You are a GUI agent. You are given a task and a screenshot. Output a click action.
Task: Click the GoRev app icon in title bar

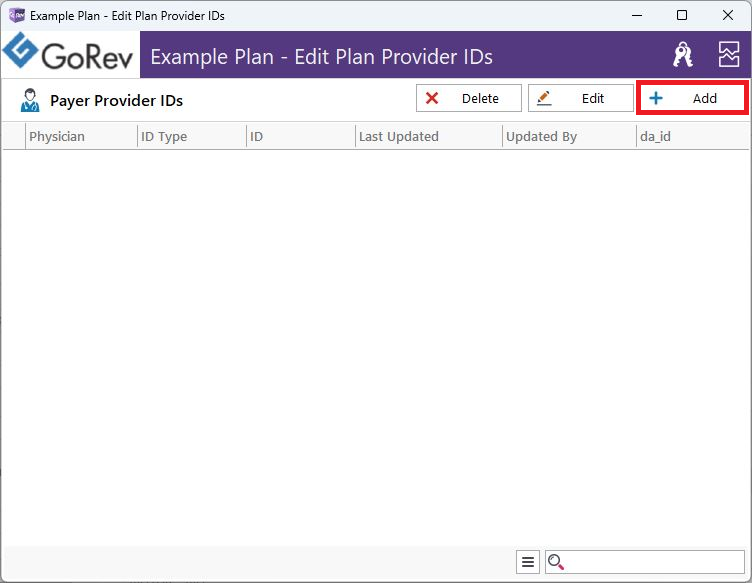point(17,15)
